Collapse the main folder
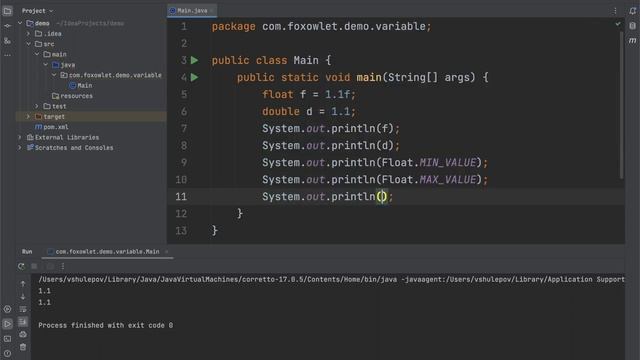 click(x=37, y=54)
